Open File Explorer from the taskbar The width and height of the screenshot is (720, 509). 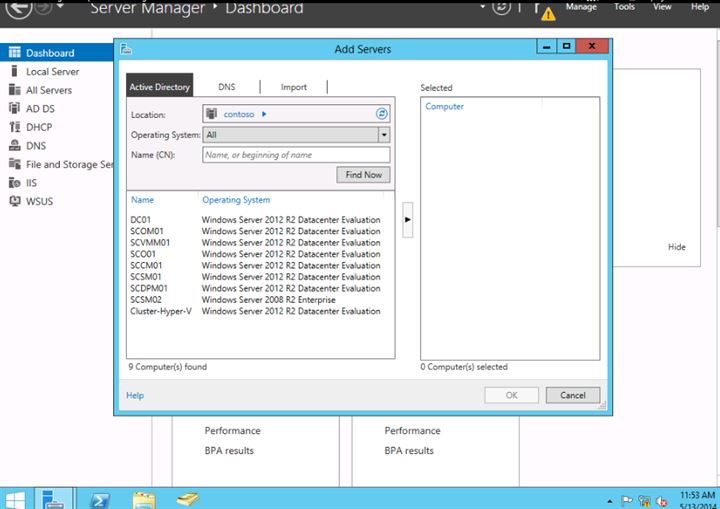(x=144, y=500)
